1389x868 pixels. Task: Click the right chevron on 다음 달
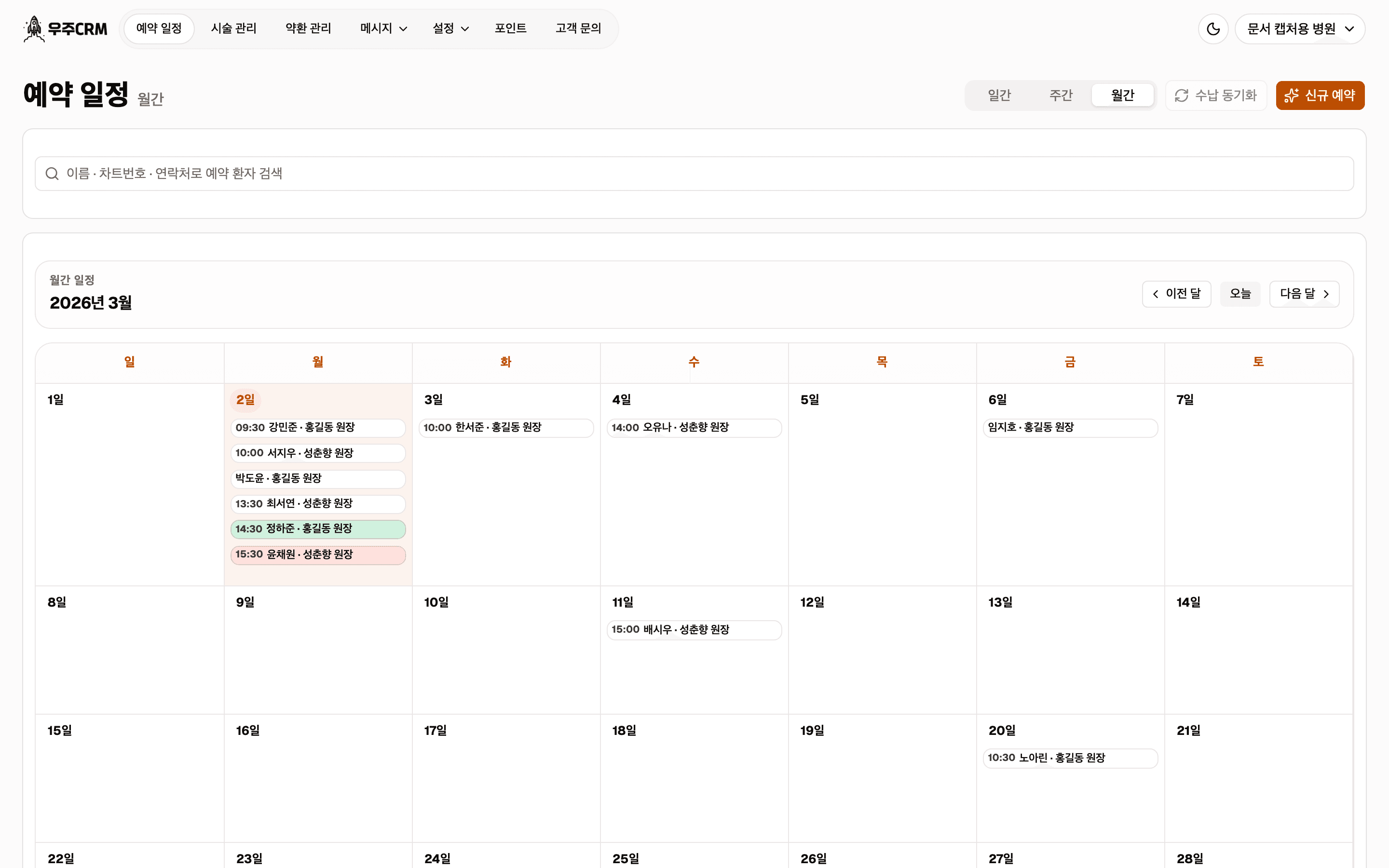[1326, 294]
